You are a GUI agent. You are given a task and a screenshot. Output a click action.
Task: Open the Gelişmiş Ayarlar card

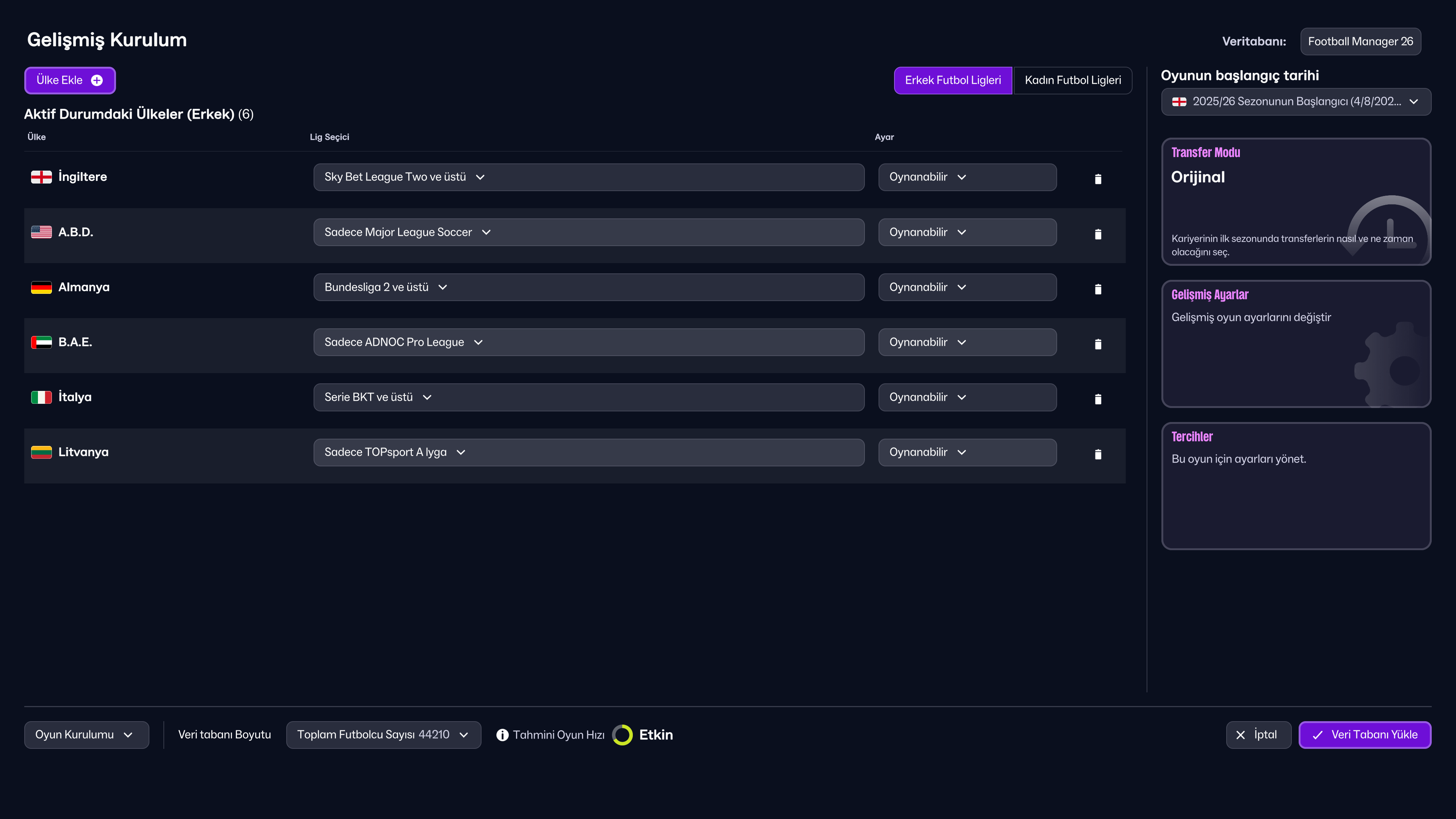(x=1296, y=344)
